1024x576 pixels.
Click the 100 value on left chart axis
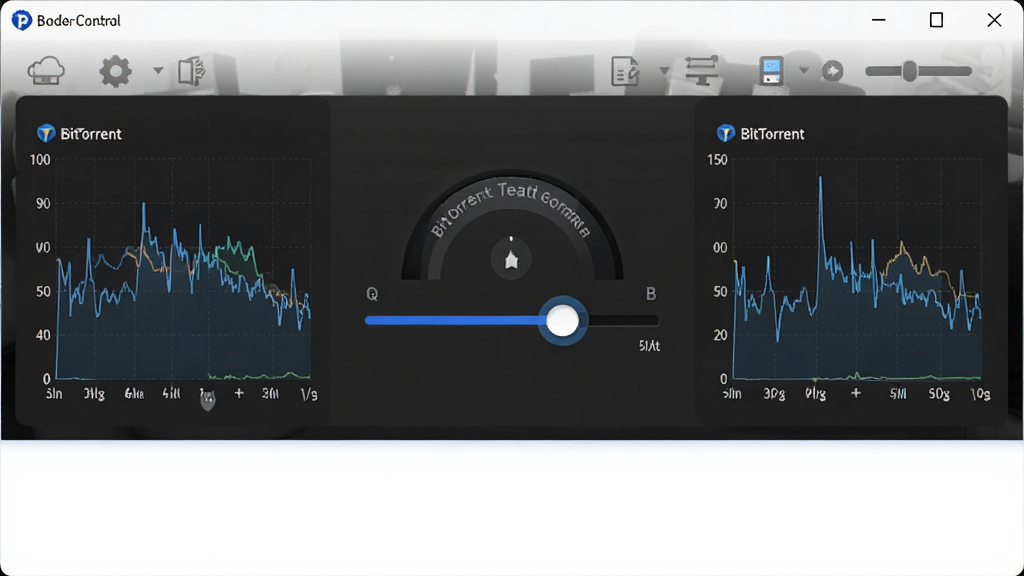[x=40, y=160]
